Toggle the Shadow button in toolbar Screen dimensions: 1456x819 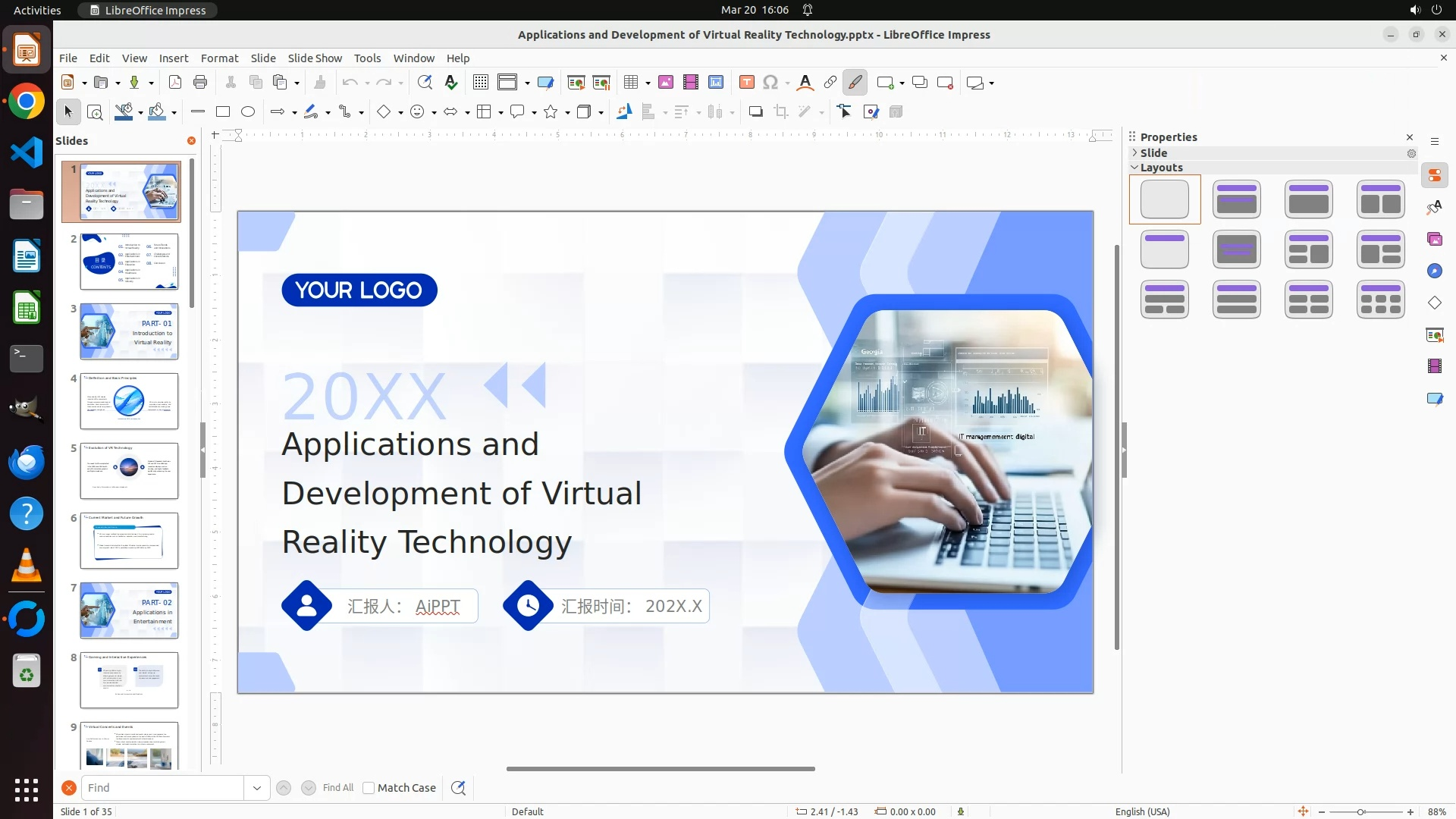(755, 111)
